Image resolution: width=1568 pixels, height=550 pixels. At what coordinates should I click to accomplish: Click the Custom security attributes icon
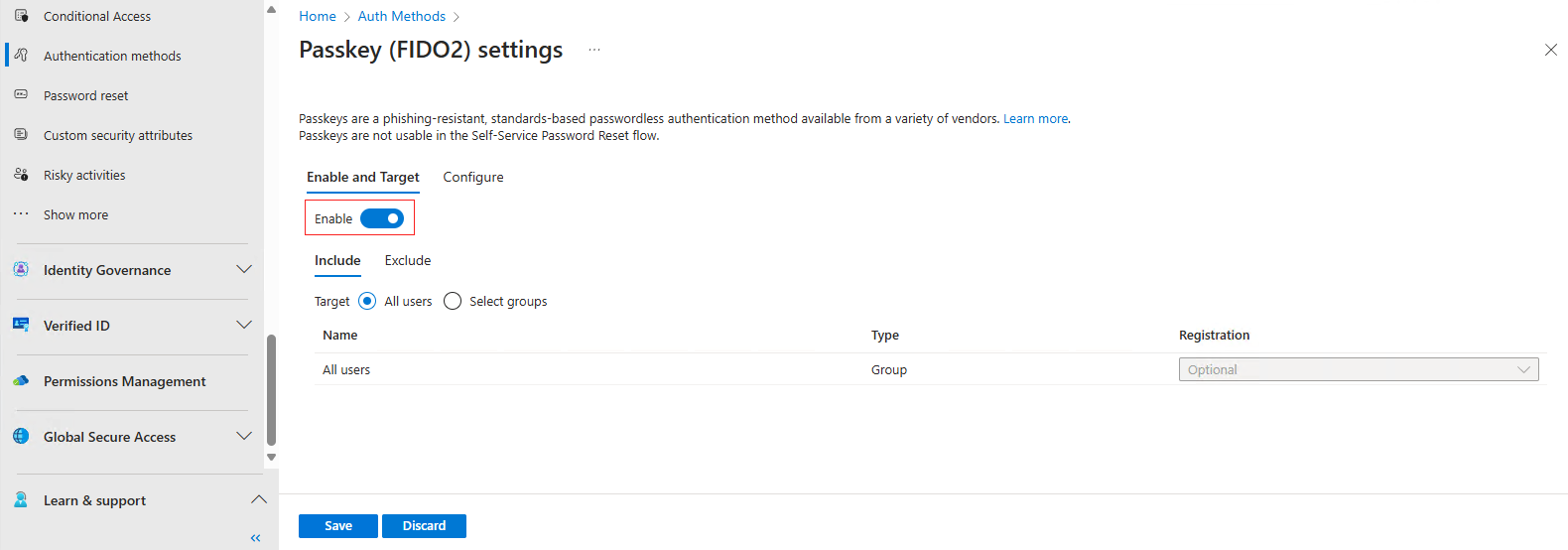tap(21, 135)
